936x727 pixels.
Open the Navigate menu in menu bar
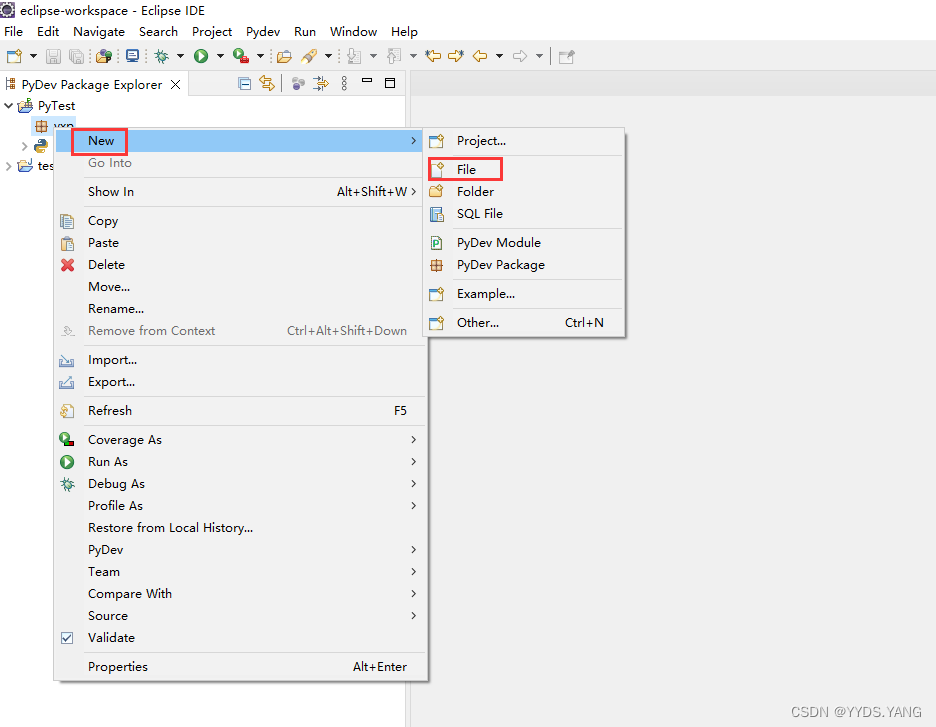pos(99,32)
